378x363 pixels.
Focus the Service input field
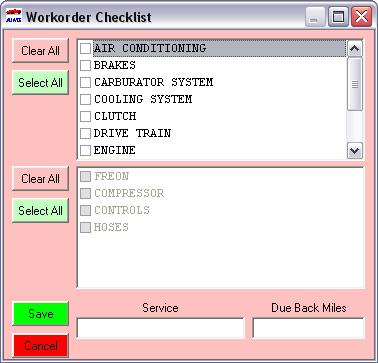point(160,328)
